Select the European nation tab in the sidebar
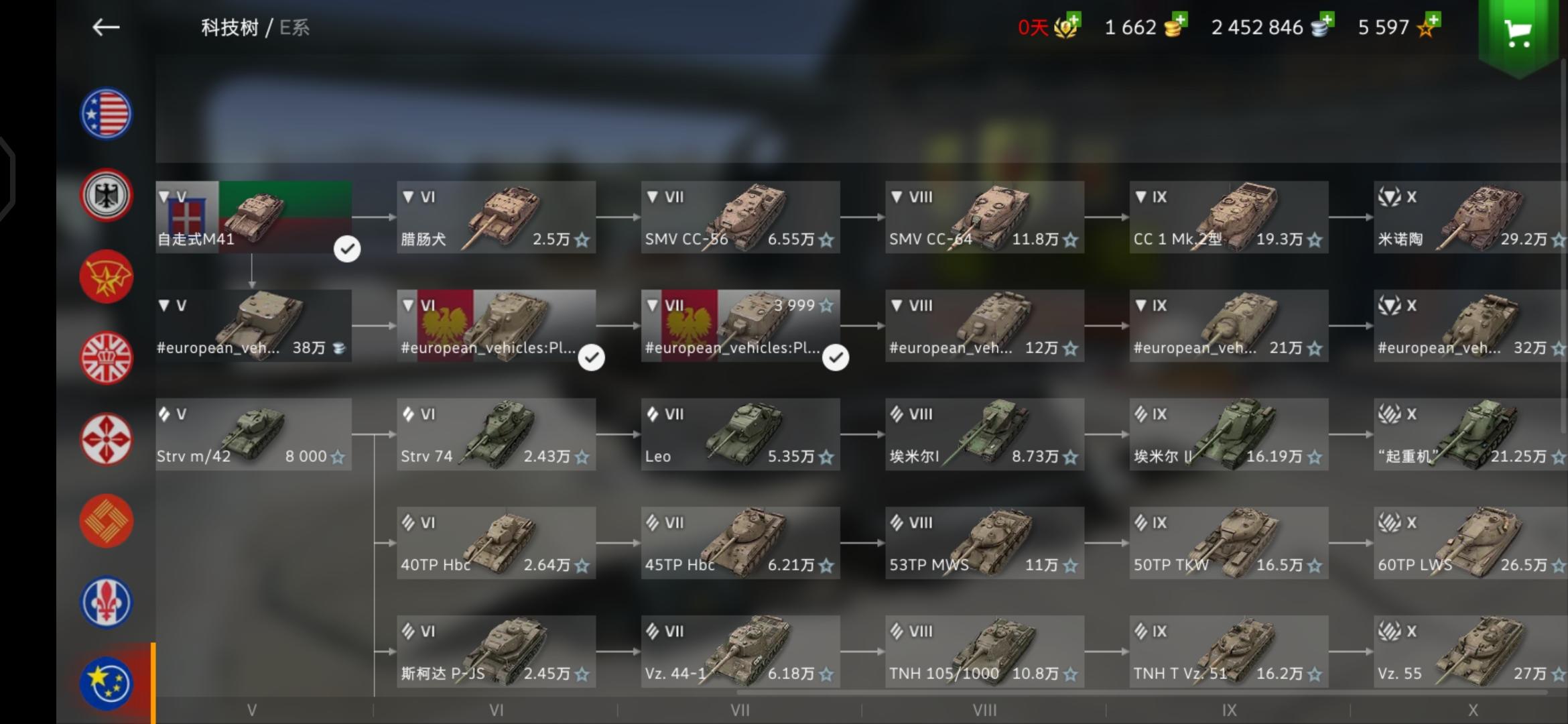The width and height of the screenshot is (1568, 724). pyautogui.click(x=107, y=684)
